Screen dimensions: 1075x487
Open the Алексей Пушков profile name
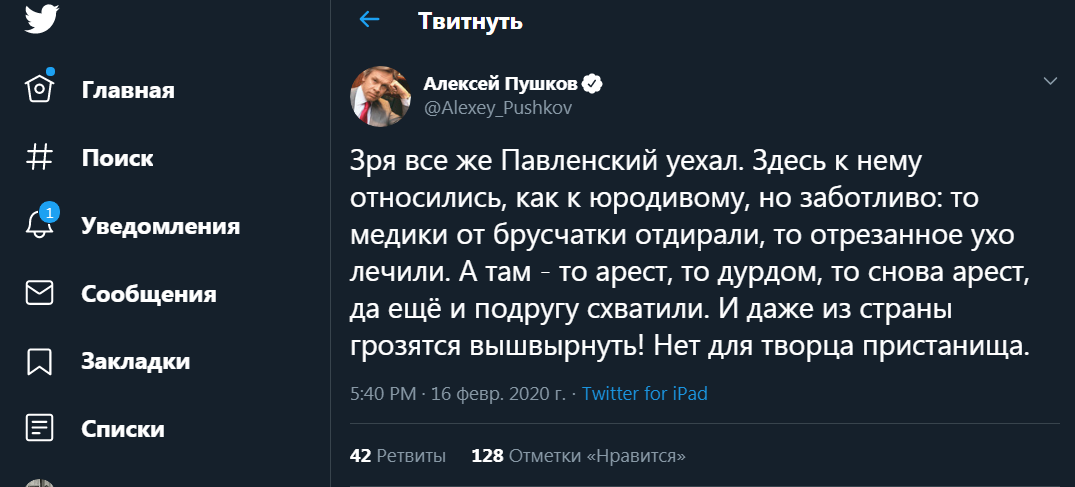[x=502, y=84]
